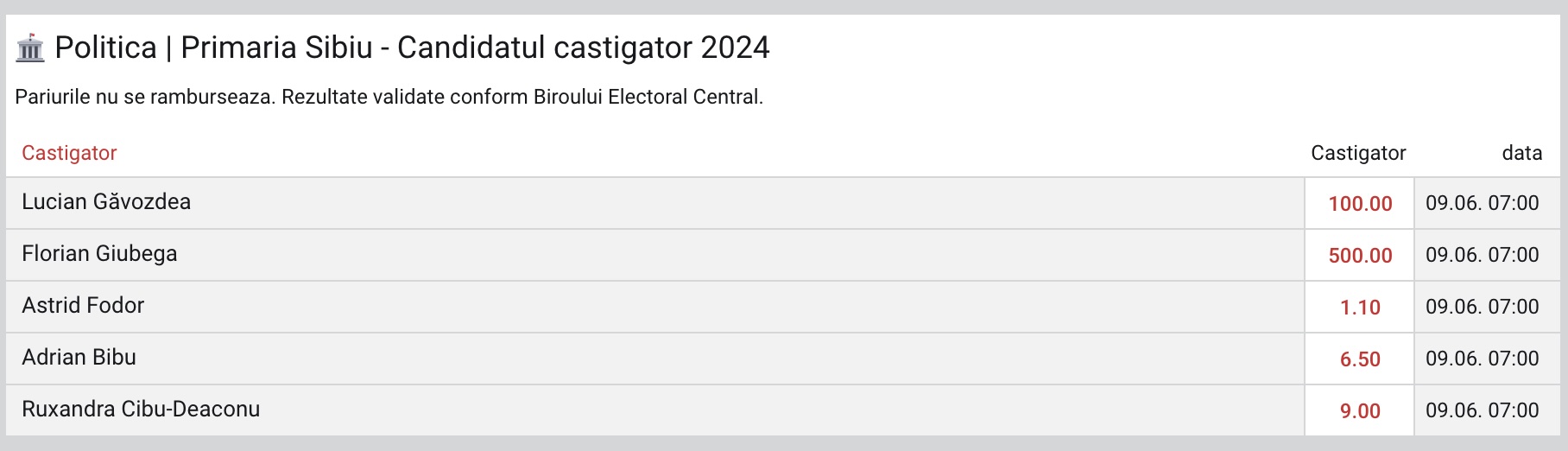Click the Lucian Găvozdea candidate name
Viewport: 1568px width, 451px height.
coord(106,202)
